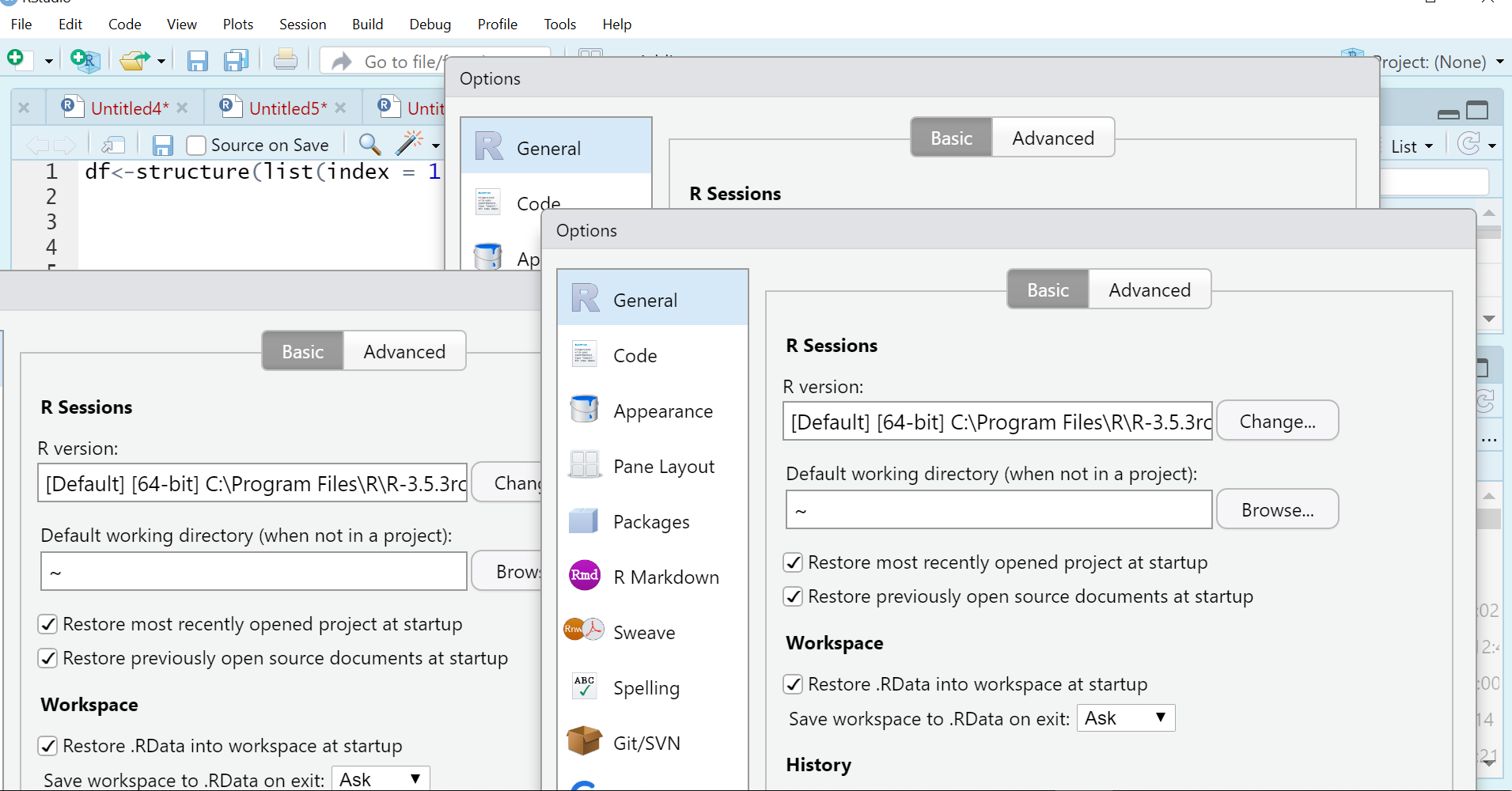Select the Code options icon

point(584,354)
